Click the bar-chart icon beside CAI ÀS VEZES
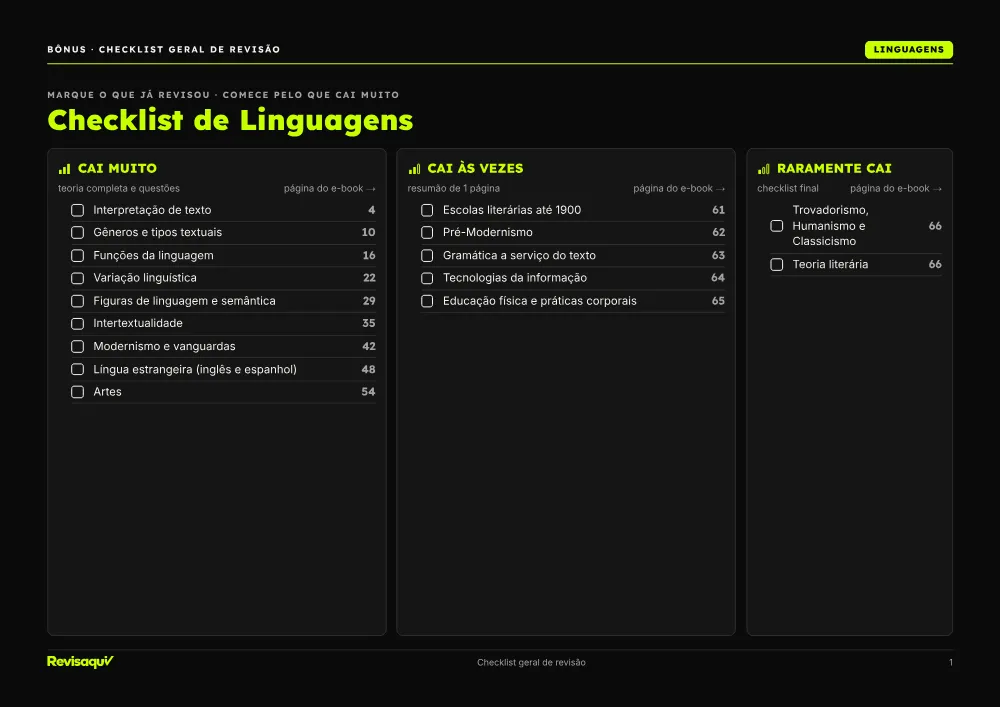Image resolution: width=1000 pixels, height=707 pixels. [x=414, y=169]
